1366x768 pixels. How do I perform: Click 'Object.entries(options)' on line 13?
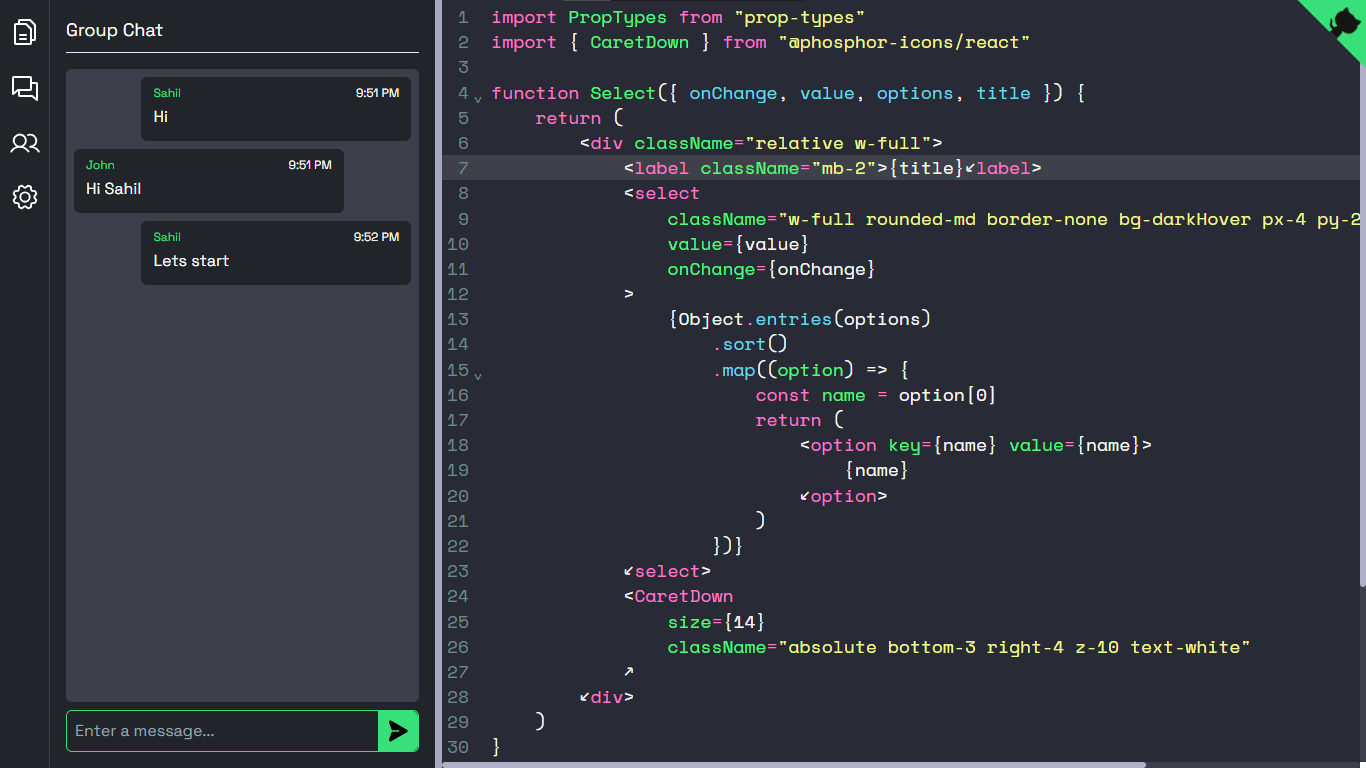pyautogui.click(x=805, y=319)
